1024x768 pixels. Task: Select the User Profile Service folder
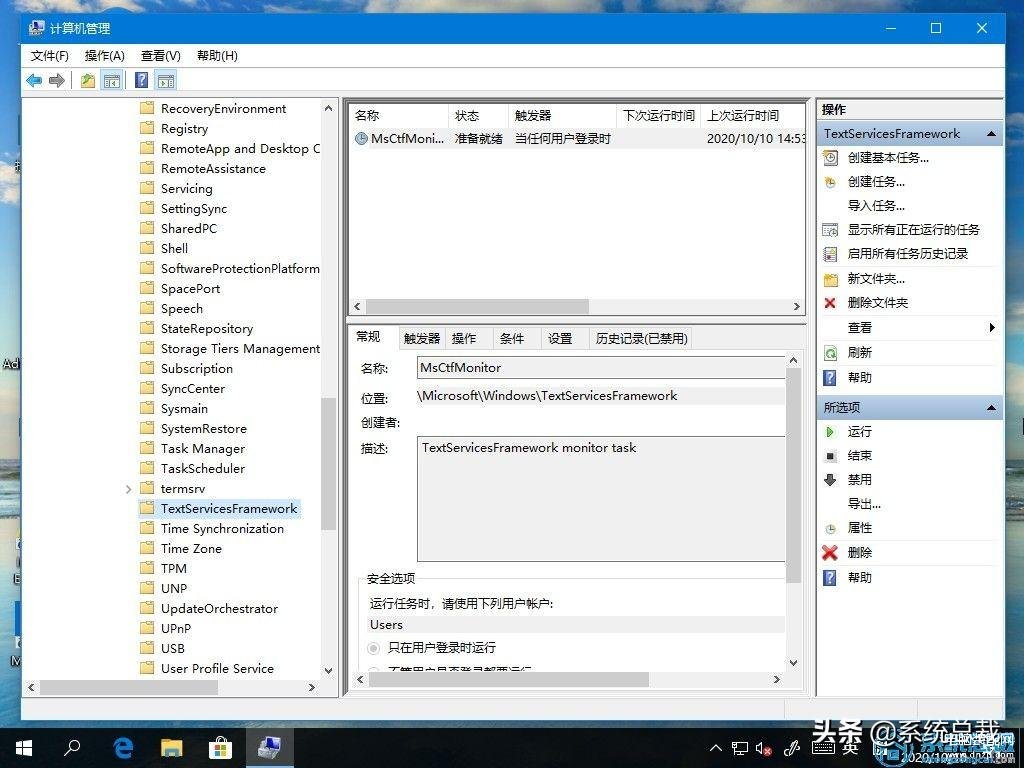tap(217, 669)
